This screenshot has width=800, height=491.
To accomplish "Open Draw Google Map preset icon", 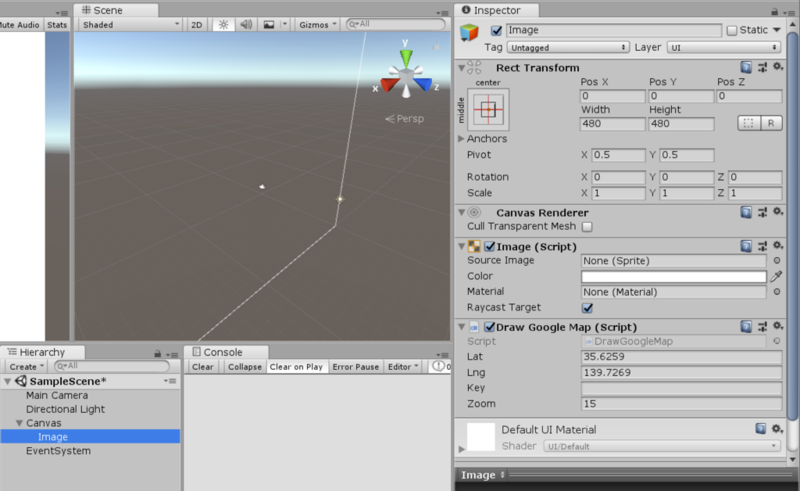I will (762, 327).
